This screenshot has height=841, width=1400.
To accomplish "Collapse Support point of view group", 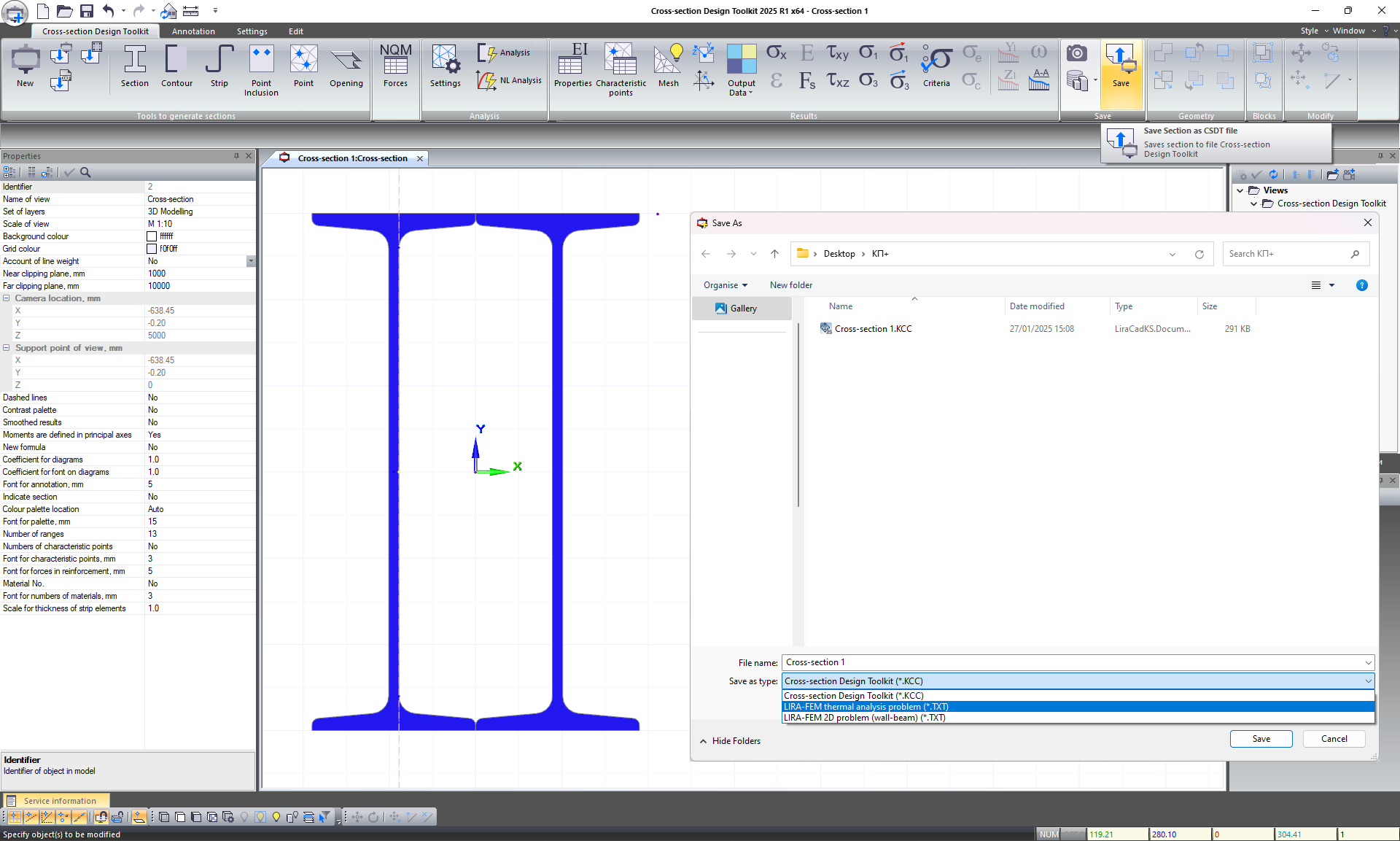I will (7, 348).
